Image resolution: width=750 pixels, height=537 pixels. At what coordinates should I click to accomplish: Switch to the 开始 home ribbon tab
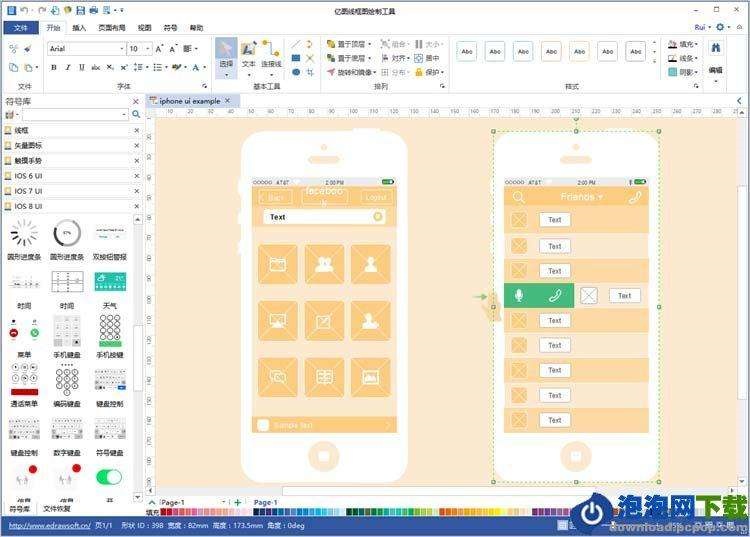(54, 28)
